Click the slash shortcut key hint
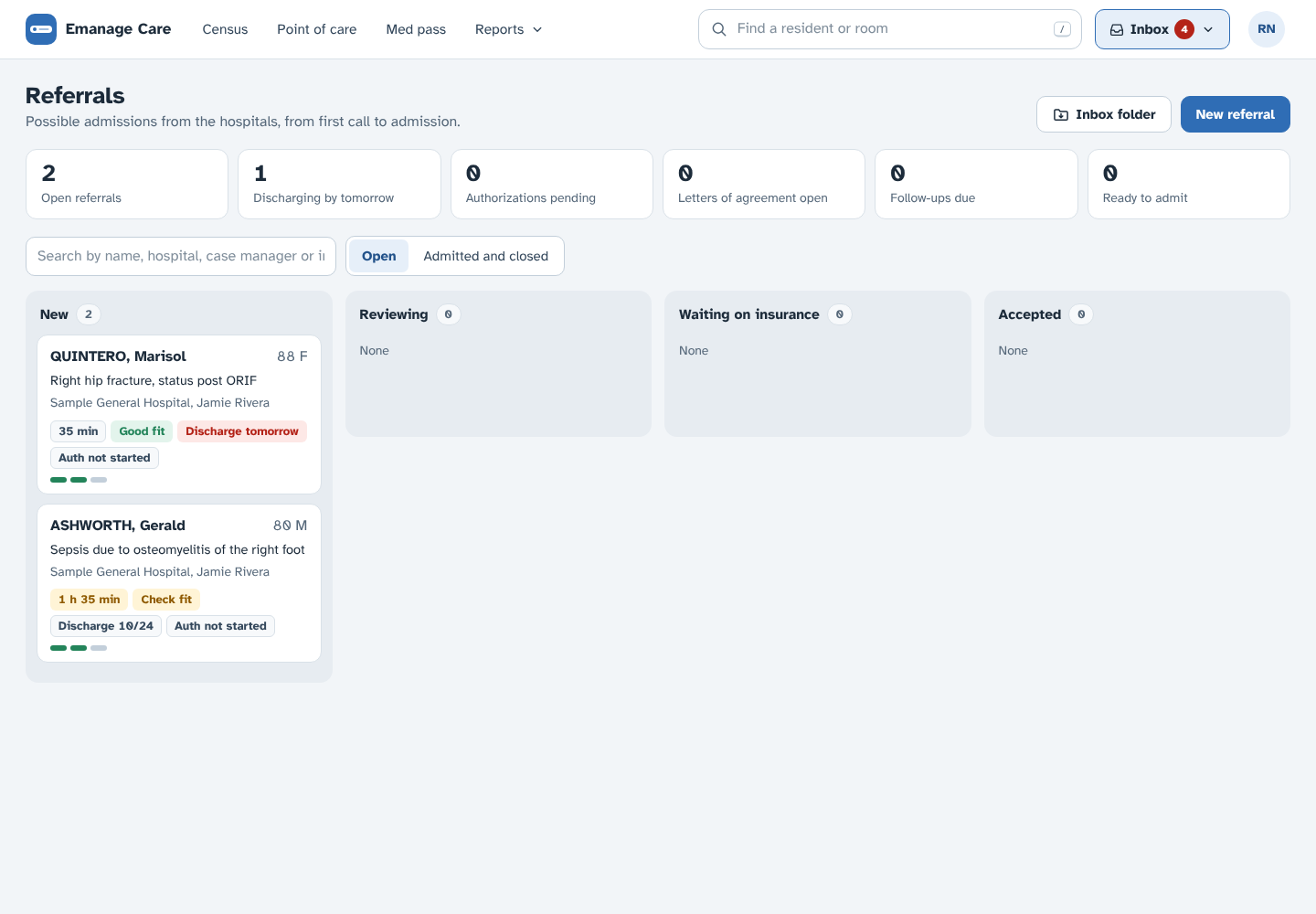This screenshot has width=1316, height=914. pyautogui.click(x=1062, y=29)
